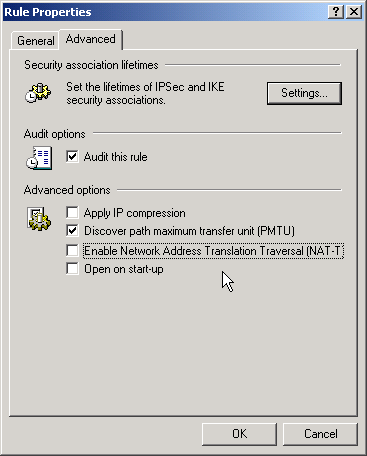This screenshot has height=456, width=367.
Task: Disable Discover path maximum transfer unit (PMTU)
Action: [x=72, y=230]
